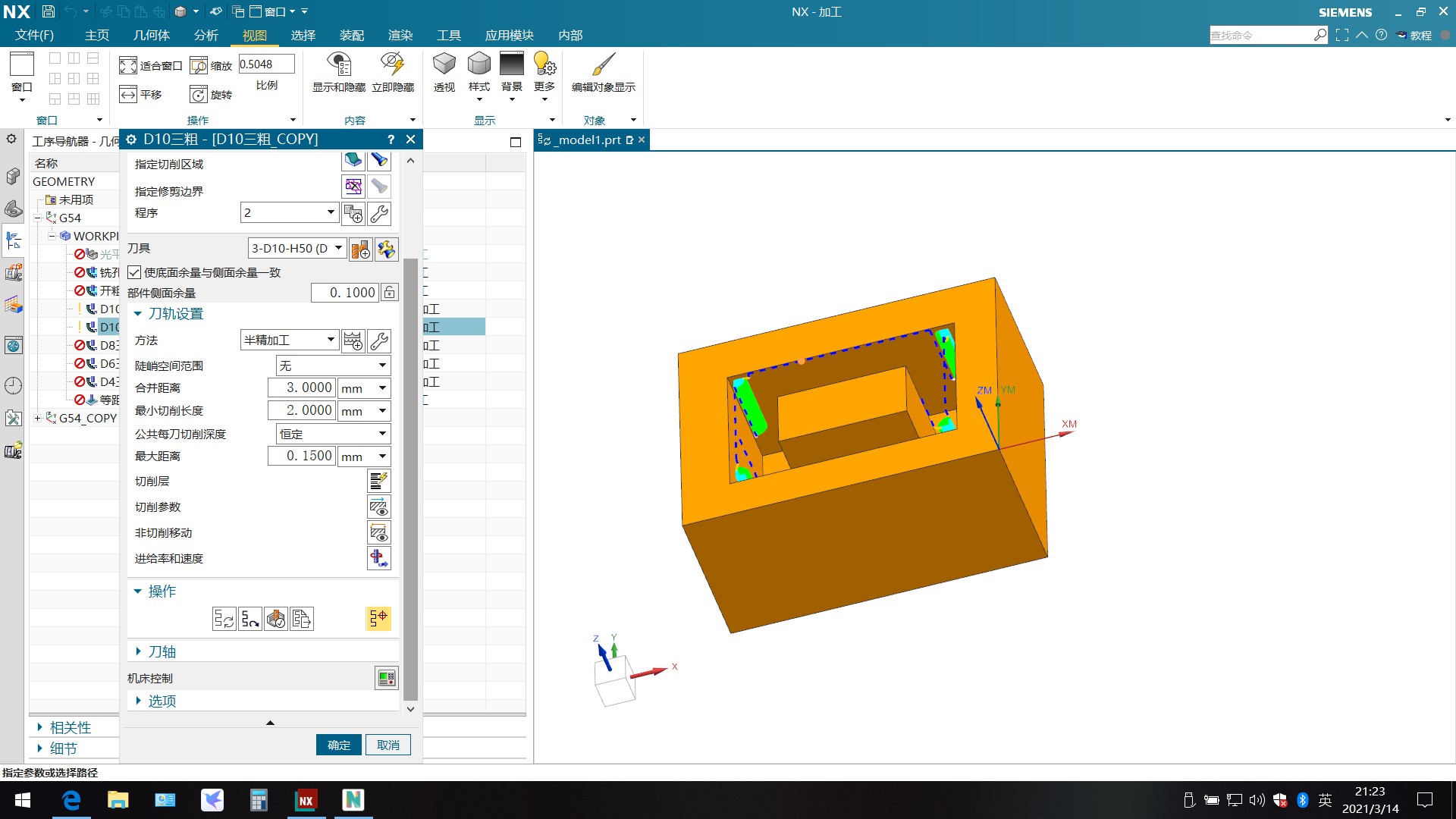Click the specify trim boundaries icon

tap(353, 187)
